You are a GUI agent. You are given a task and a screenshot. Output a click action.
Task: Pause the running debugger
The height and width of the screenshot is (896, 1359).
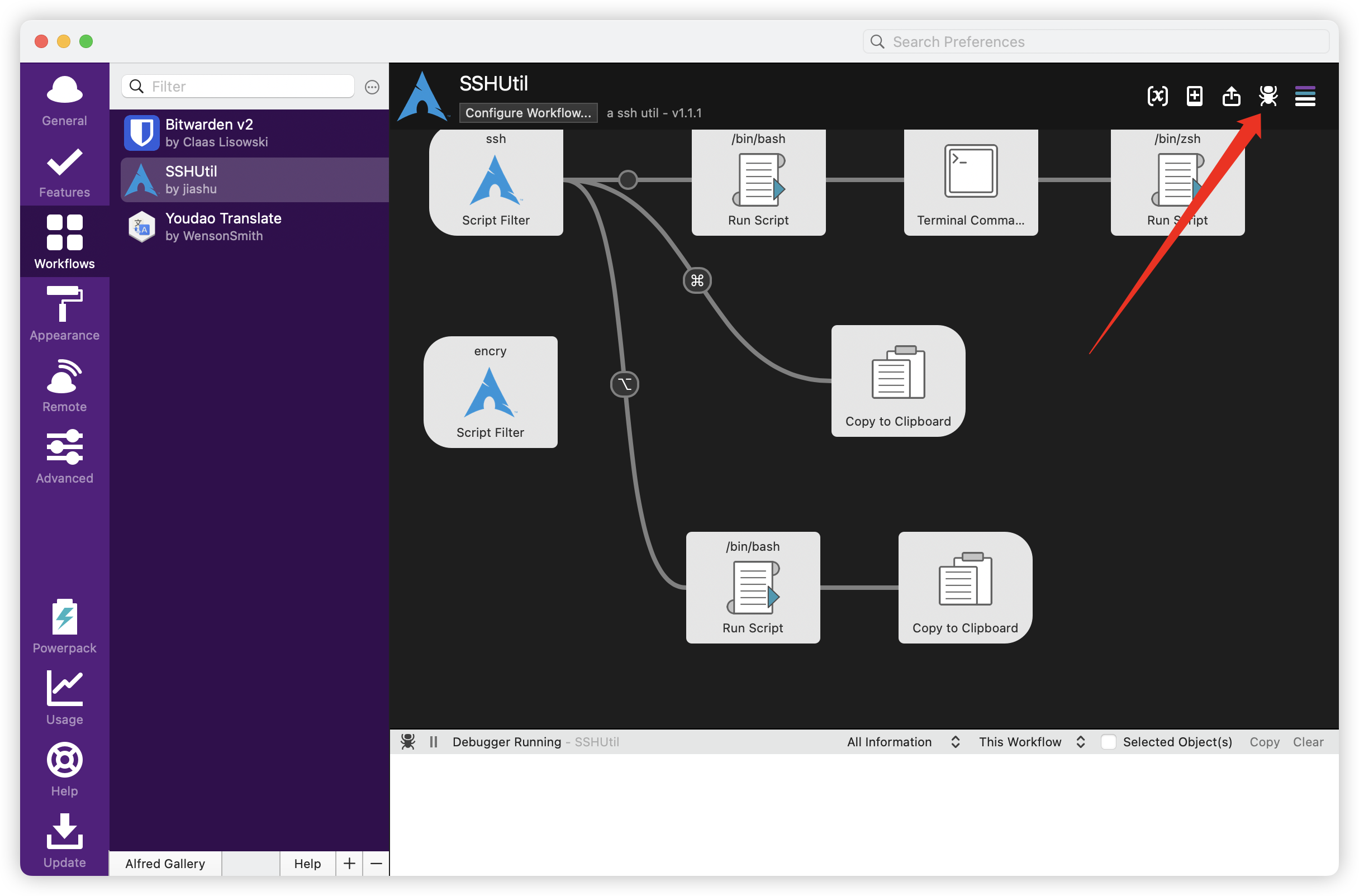(x=433, y=742)
